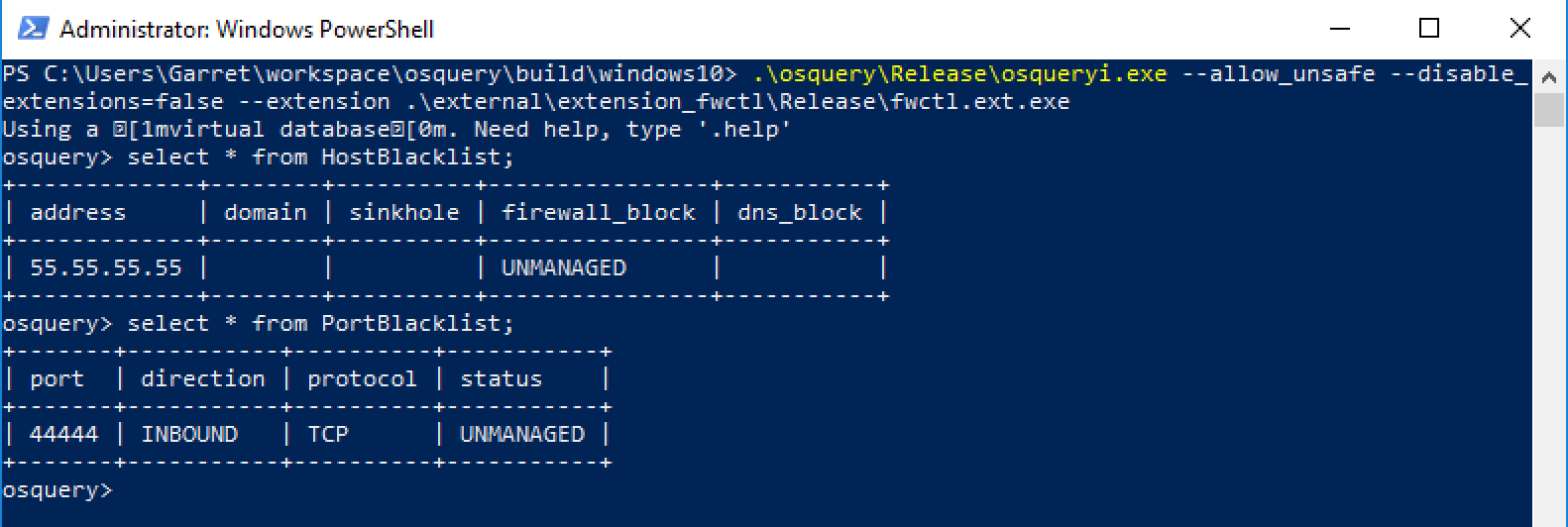Screen dimensions: 1568x527
Task: Click the osqueryi.exe path in the command
Action: pyautogui.click(x=959, y=73)
